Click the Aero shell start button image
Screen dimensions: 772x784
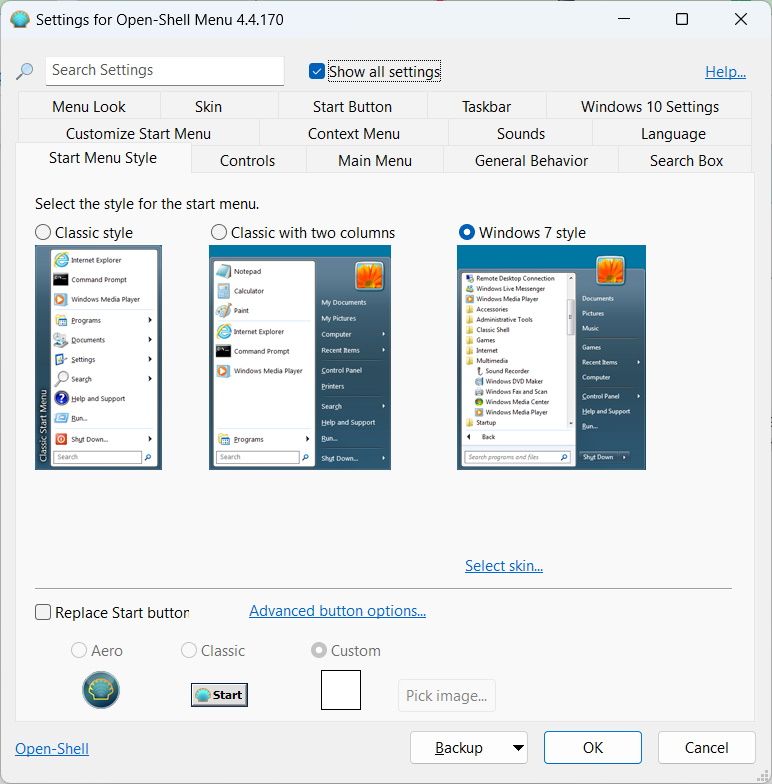coord(101,690)
